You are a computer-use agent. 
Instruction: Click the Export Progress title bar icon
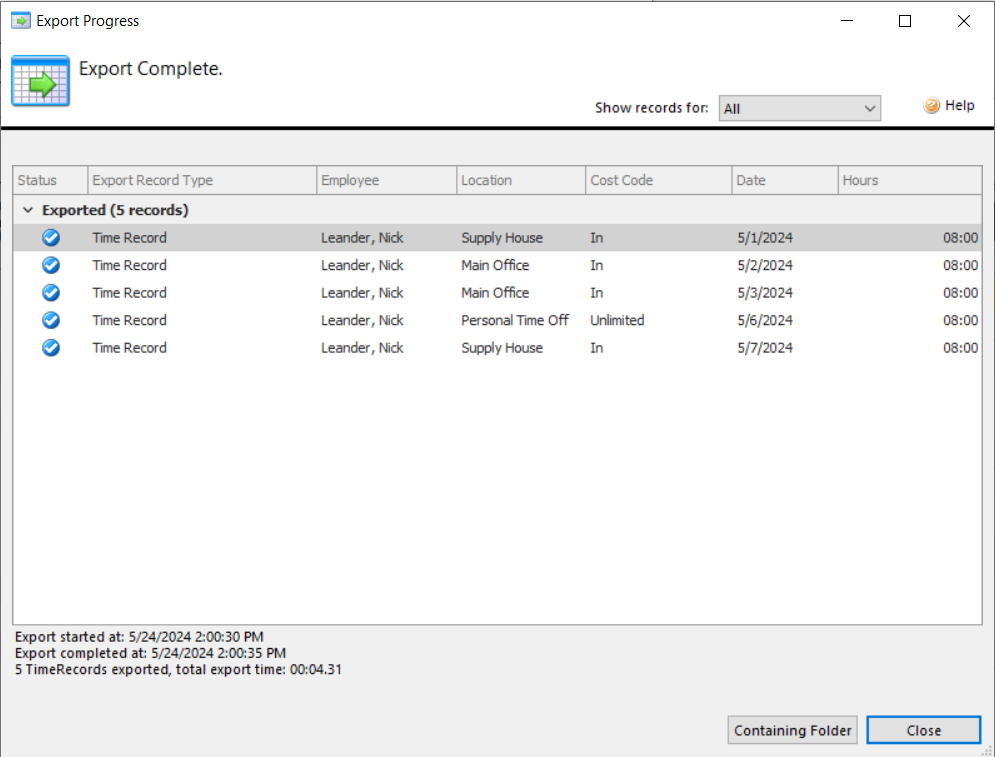pos(20,21)
